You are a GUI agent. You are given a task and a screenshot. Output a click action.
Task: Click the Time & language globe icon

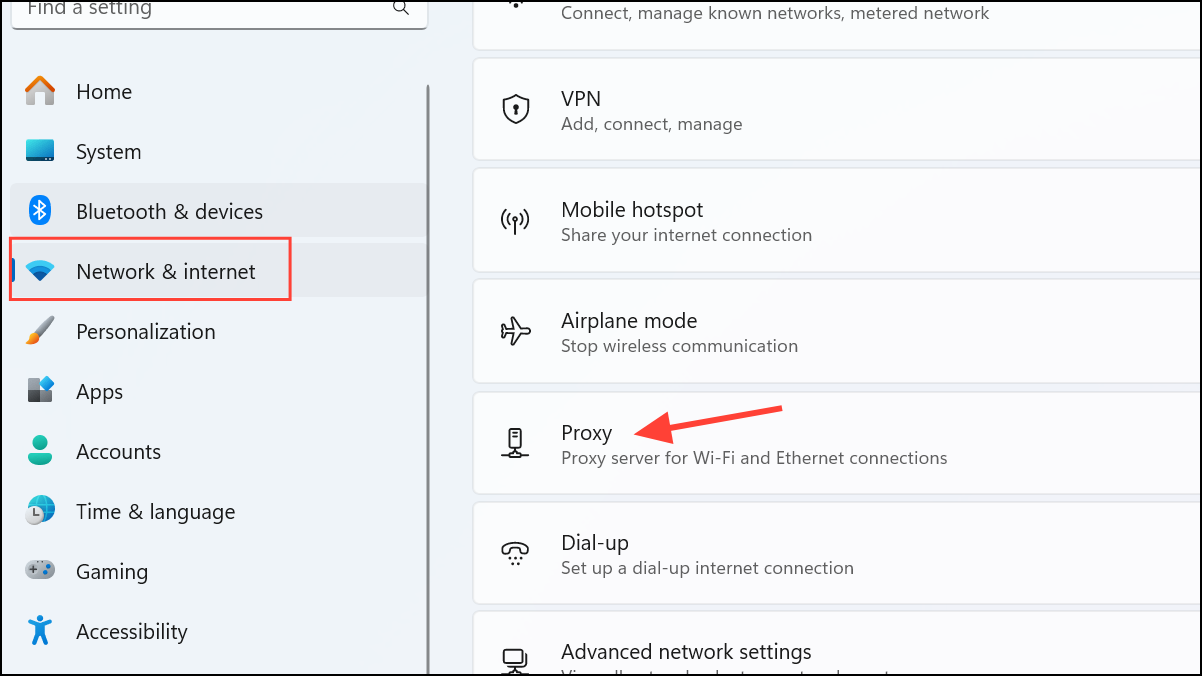[40, 511]
